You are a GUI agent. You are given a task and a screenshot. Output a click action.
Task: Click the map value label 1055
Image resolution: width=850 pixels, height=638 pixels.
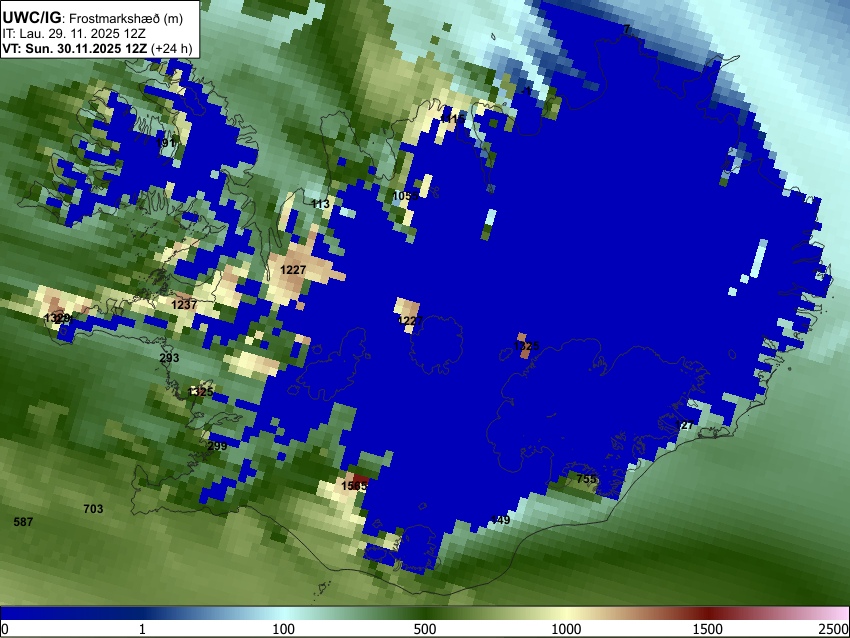click(x=405, y=196)
